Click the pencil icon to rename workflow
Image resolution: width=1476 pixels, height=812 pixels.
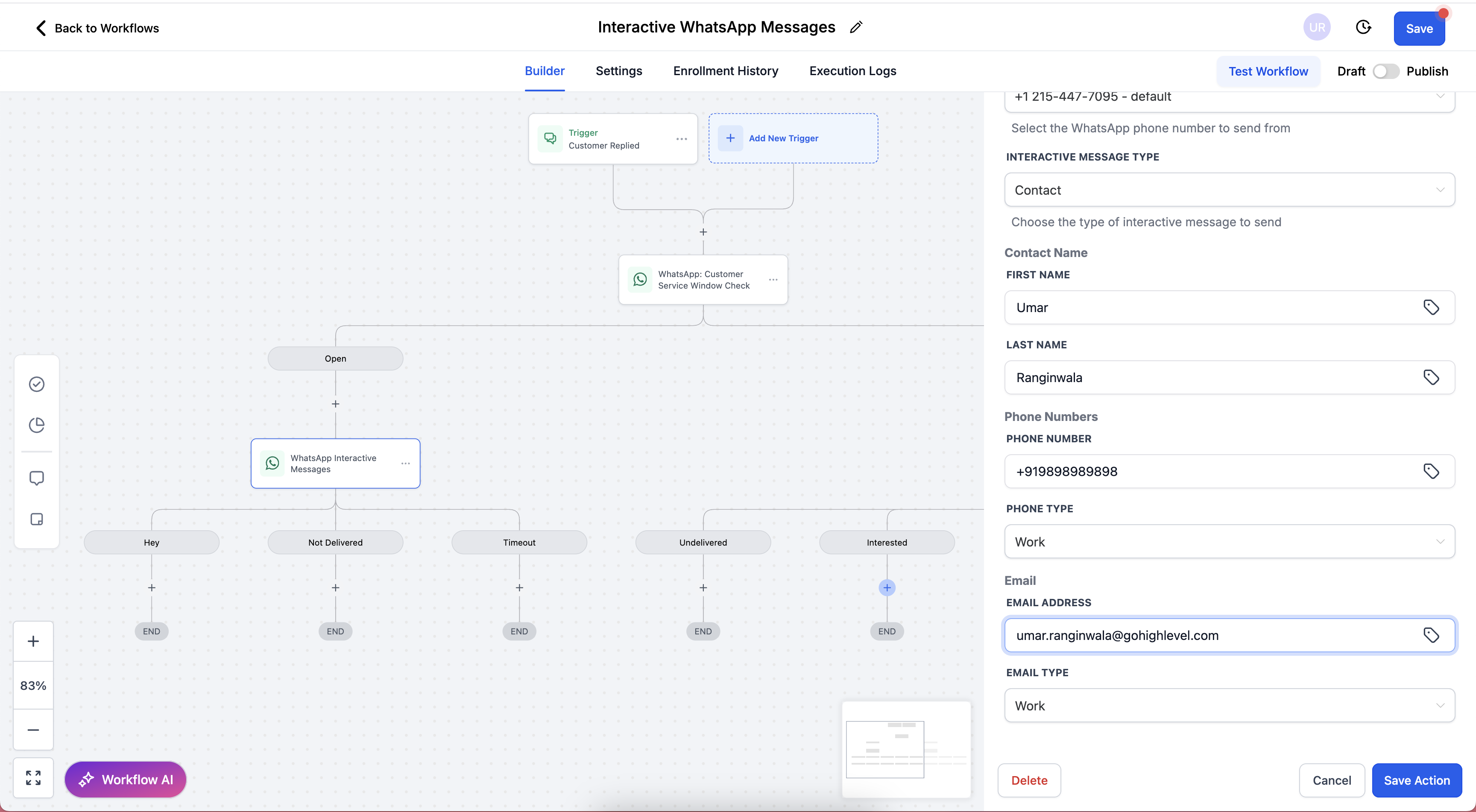(x=856, y=27)
